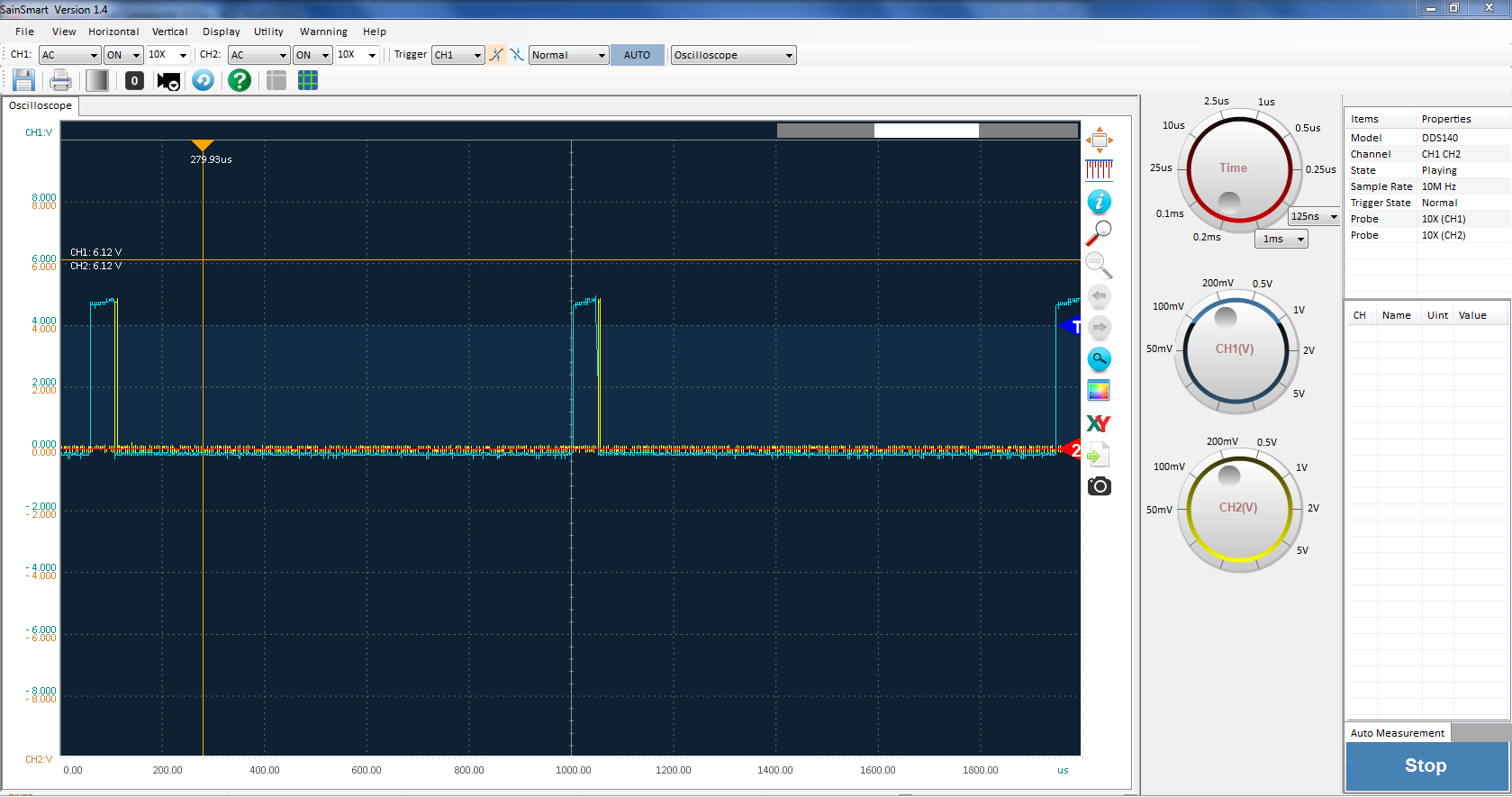Click the blue circular refresh icon
Image resolution: width=1512 pixels, height=797 pixels.
[x=204, y=81]
